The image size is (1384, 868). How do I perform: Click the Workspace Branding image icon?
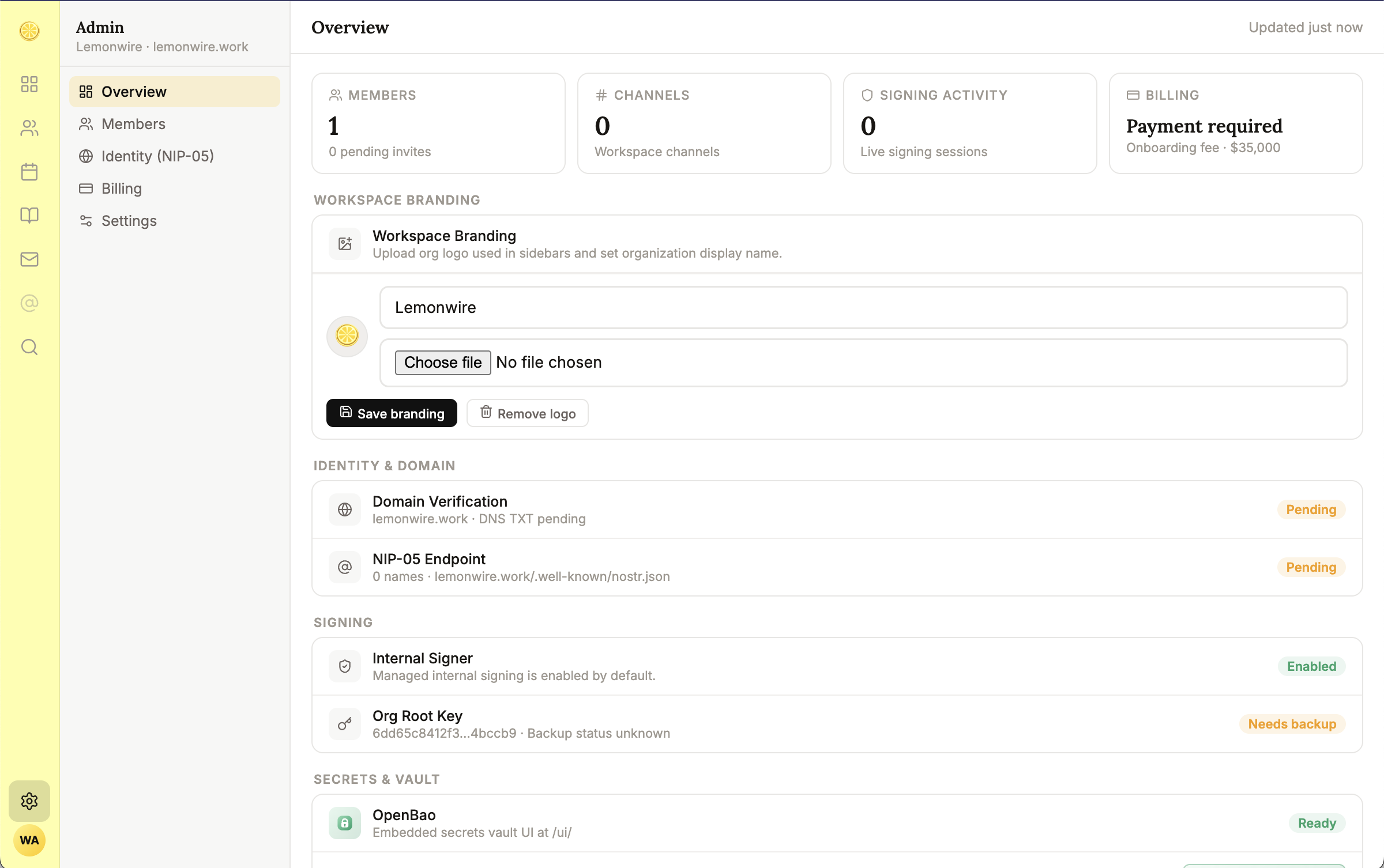pyautogui.click(x=345, y=244)
